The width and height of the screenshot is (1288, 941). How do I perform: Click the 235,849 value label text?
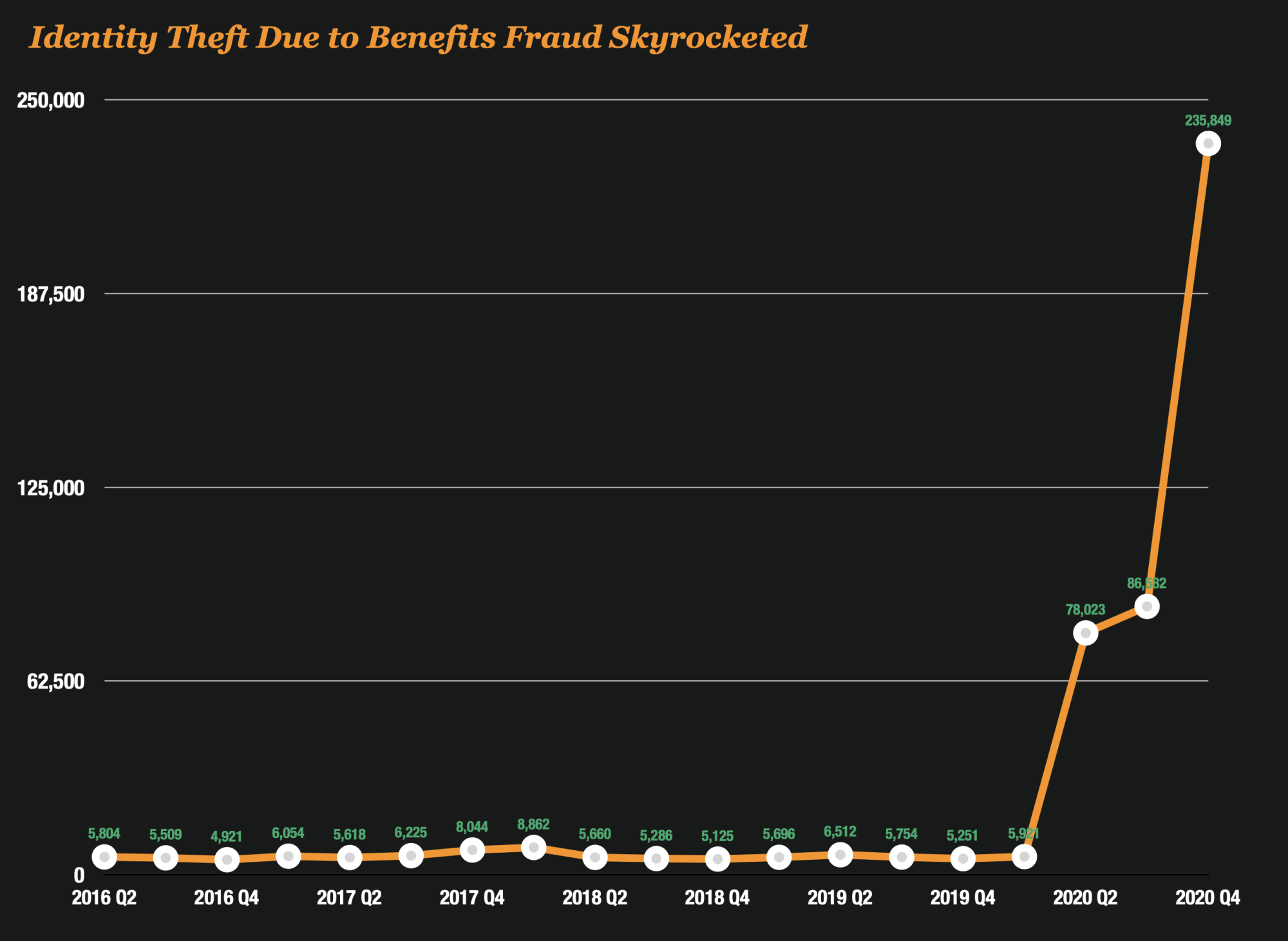(x=1208, y=120)
